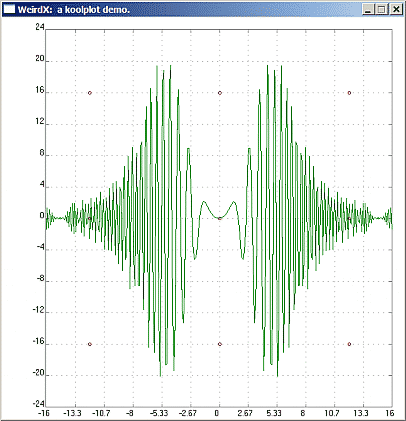Click the y-axis label "12"
Viewport: 406px width, 421px height.
40,121
